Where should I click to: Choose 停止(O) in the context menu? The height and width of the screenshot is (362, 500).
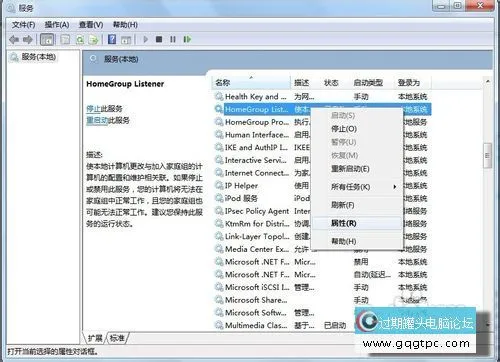[357, 129]
